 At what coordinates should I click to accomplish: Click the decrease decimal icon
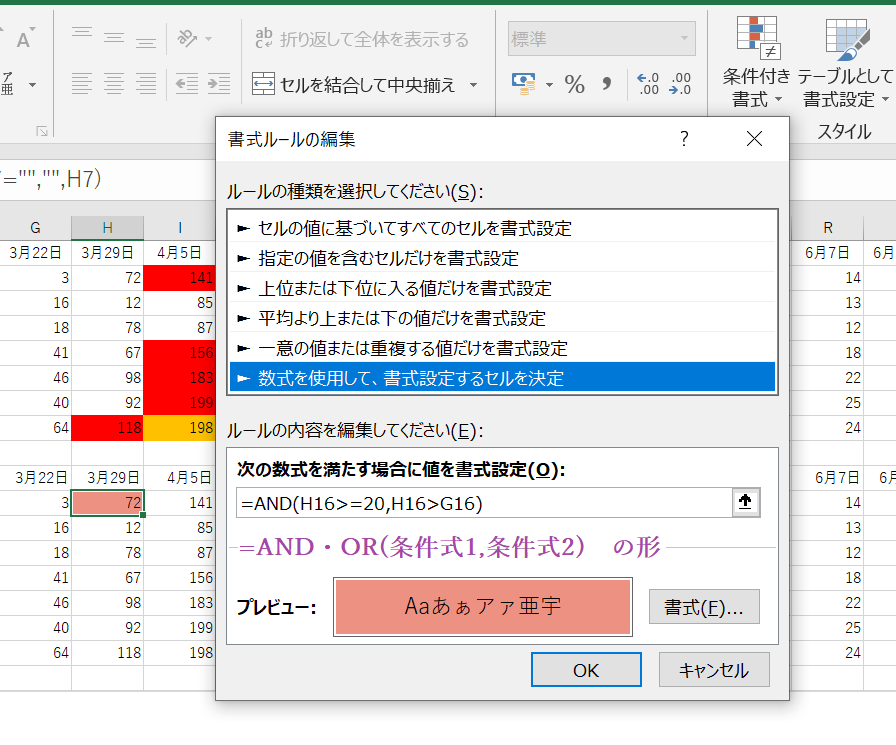pyautogui.click(x=680, y=84)
